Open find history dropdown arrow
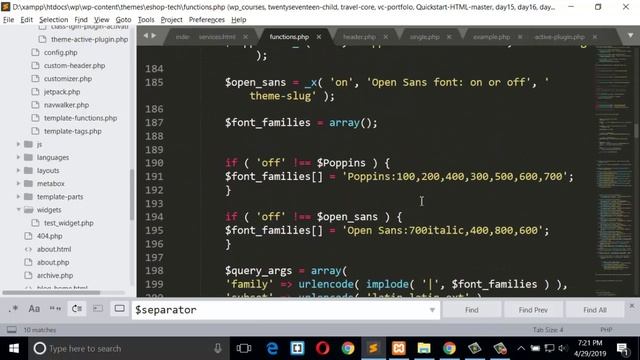The image size is (640, 360). 432,310
